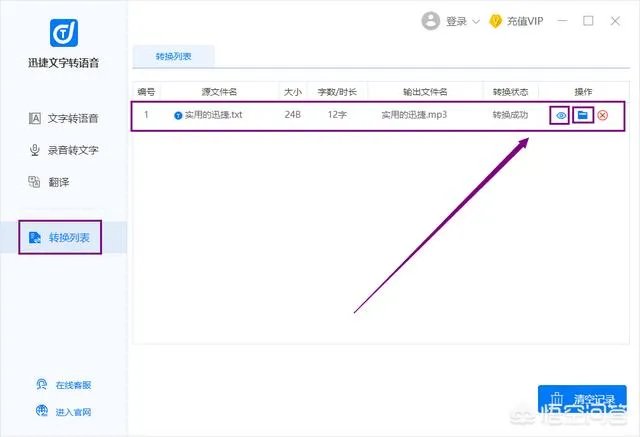The height and width of the screenshot is (437, 640).
Task: Click the 登录 login text
Action: pos(456,21)
